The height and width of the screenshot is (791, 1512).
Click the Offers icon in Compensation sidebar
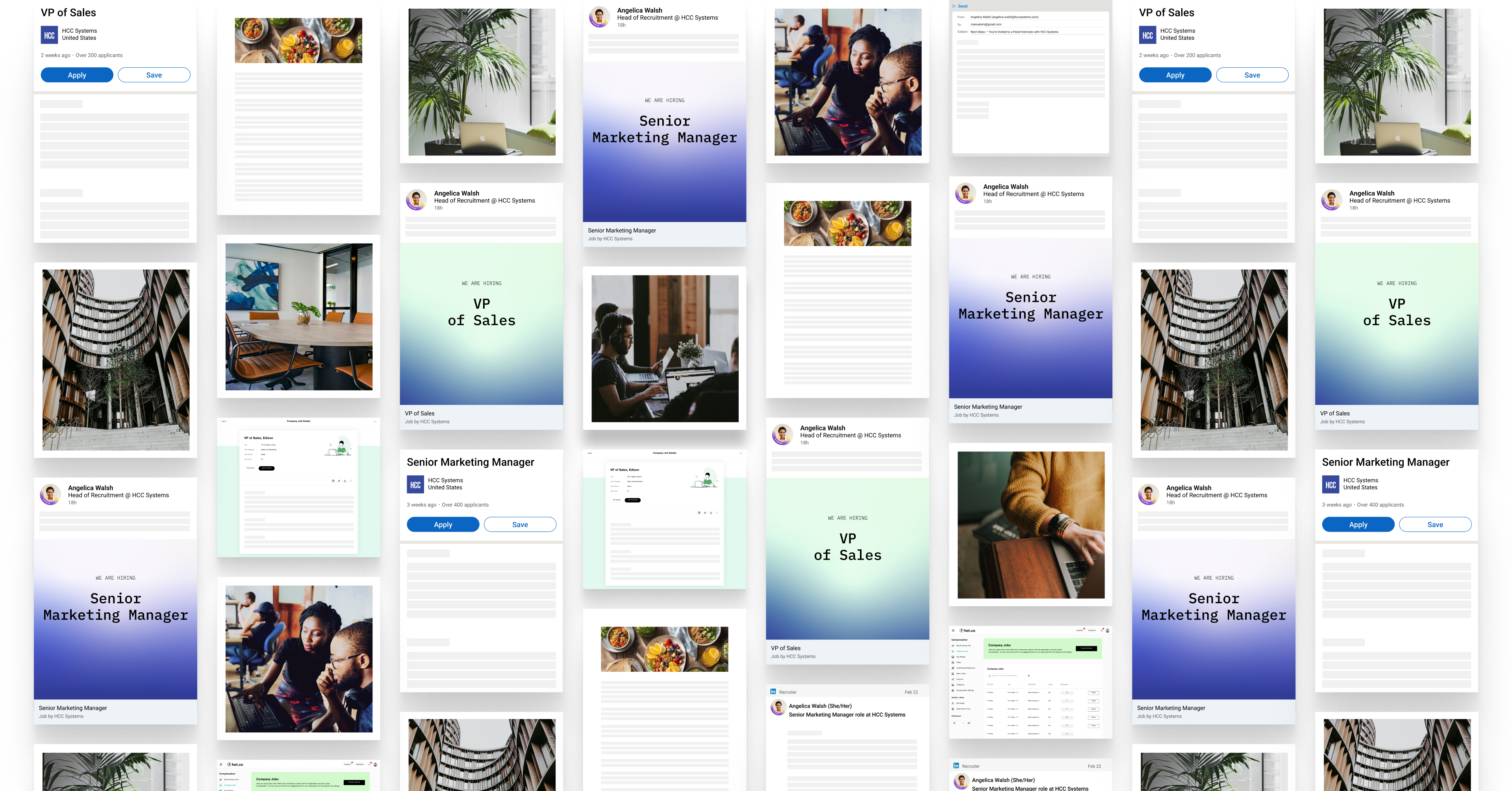953,662
